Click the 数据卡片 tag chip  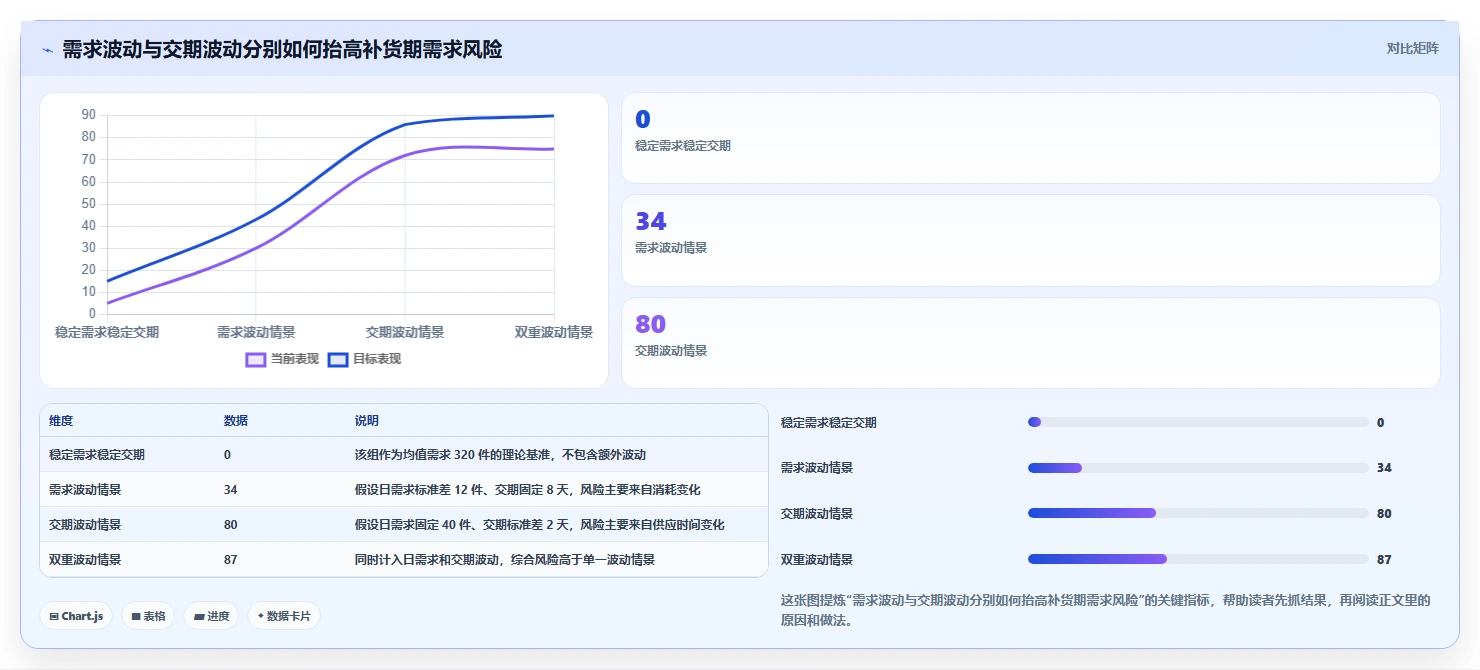point(284,616)
